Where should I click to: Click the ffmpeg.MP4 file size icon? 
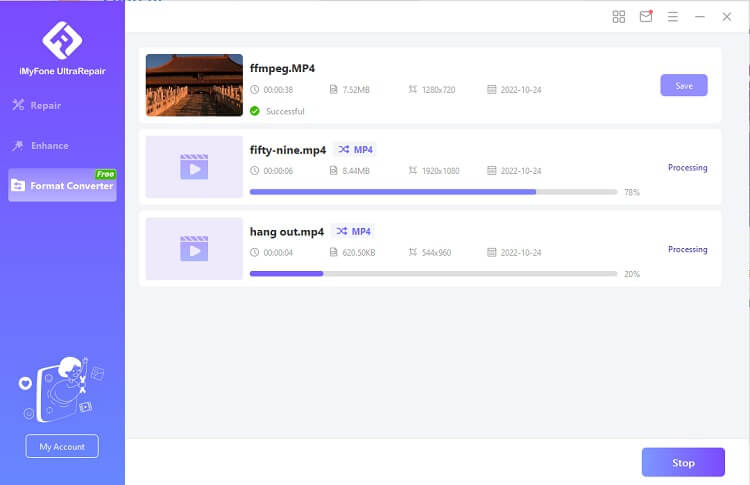[333, 89]
